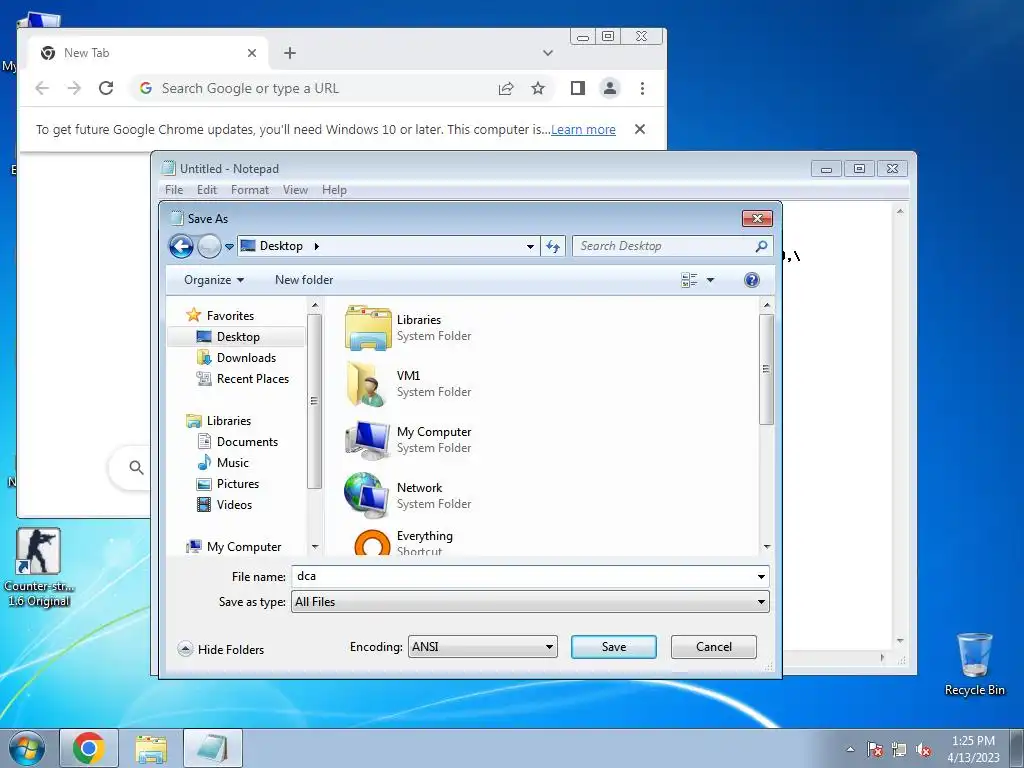Open the Recycle Bin desktop icon
This screenshot has width=1024, height=768.
(974, 664)
